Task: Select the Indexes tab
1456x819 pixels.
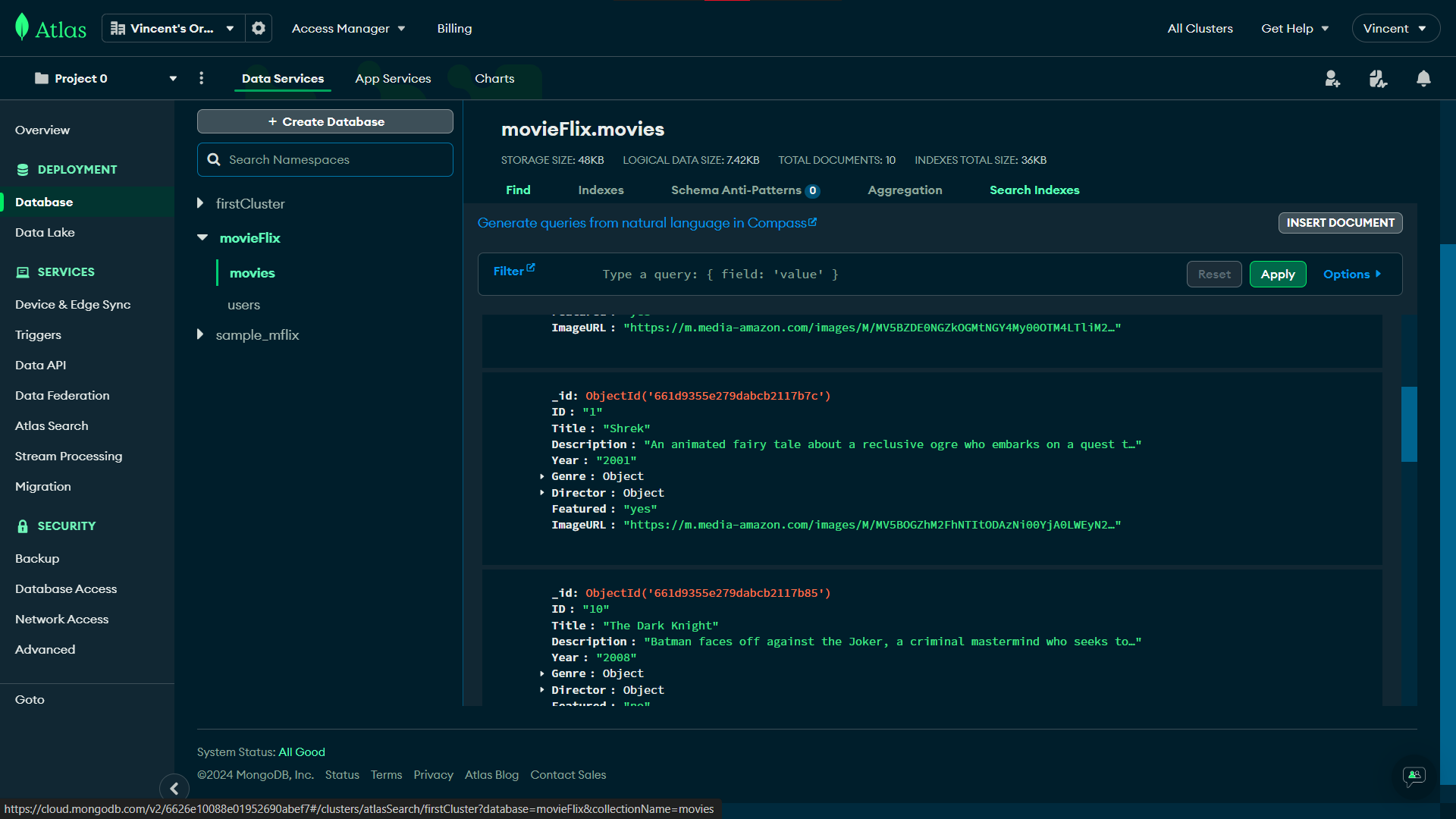Action: [601, 190]
